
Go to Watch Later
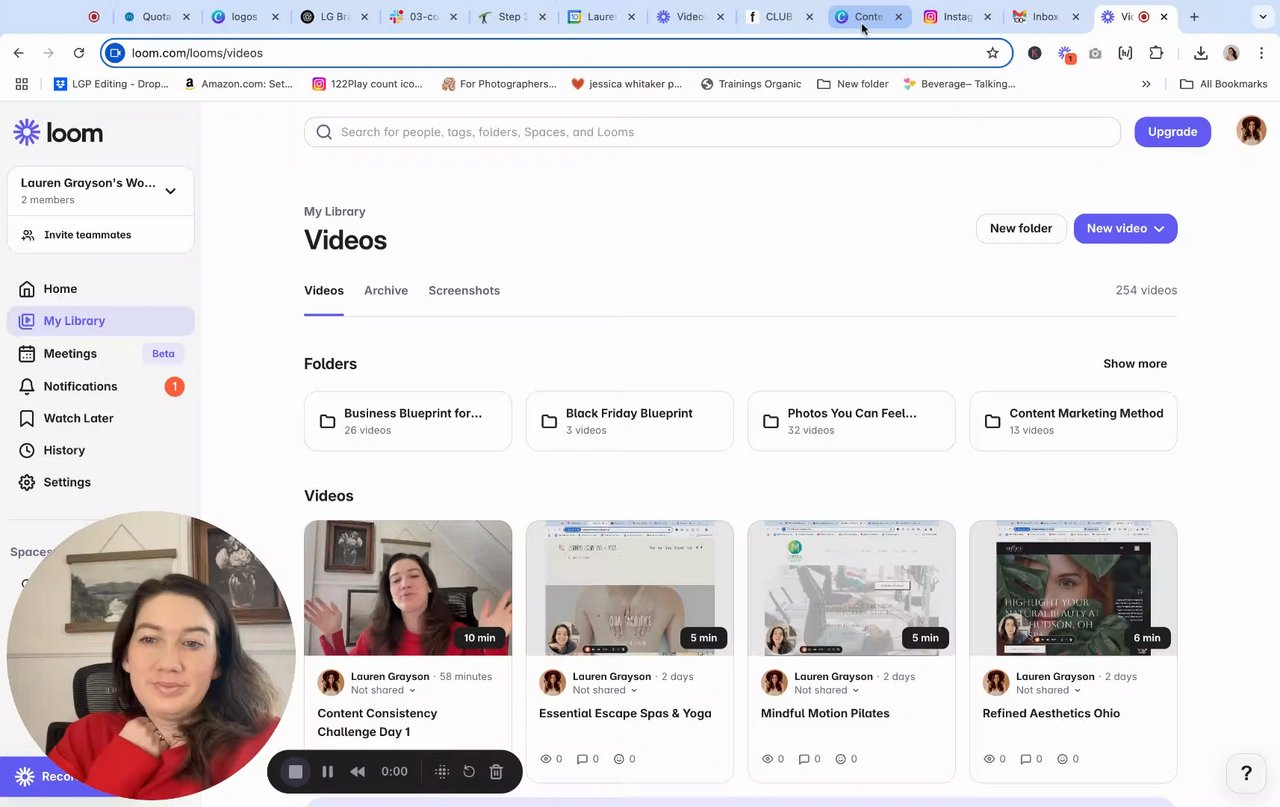click(100, 418)
